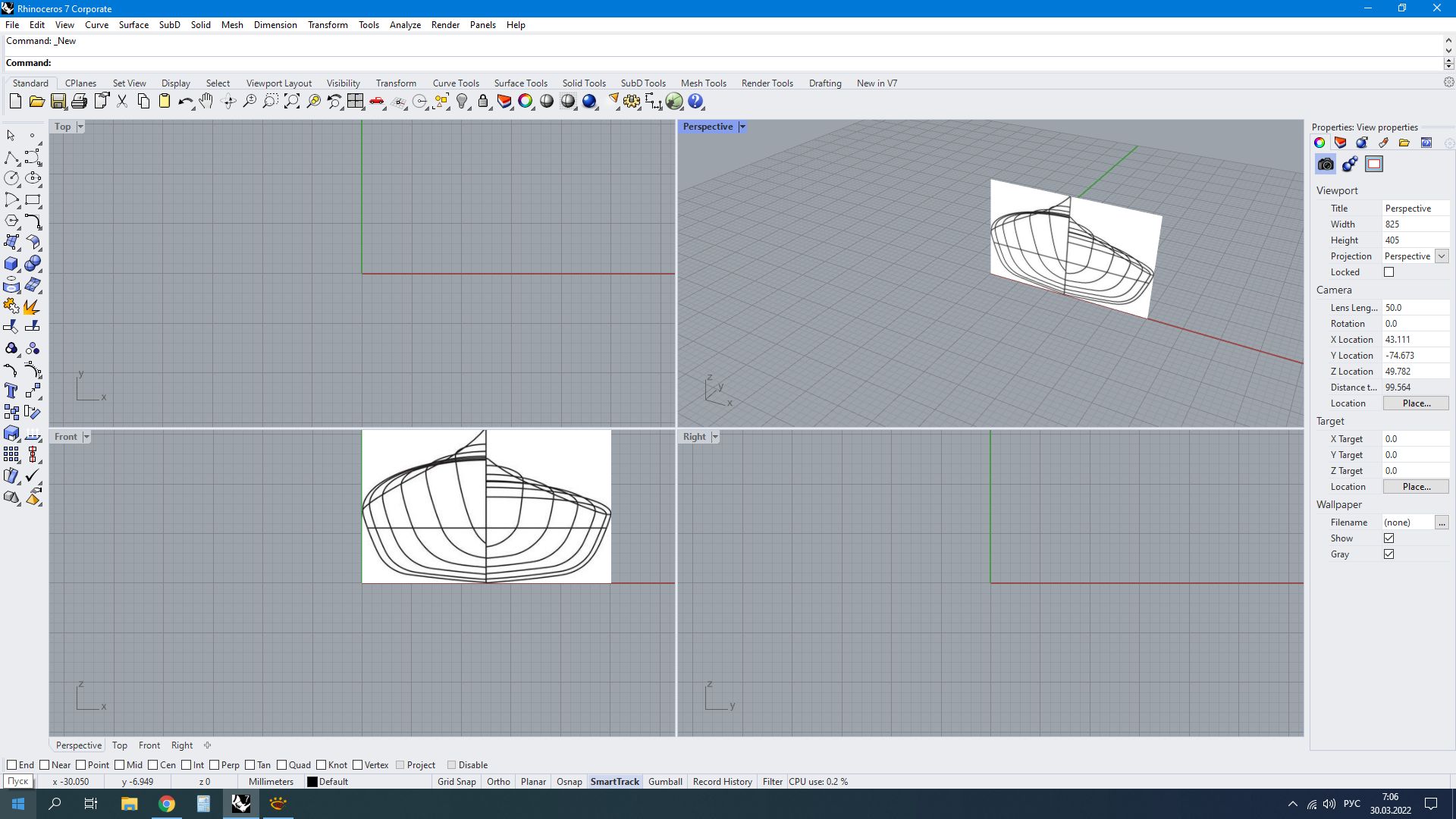Click the blue Help question icon
1456x819 pixels.
(x=695, y=102)
